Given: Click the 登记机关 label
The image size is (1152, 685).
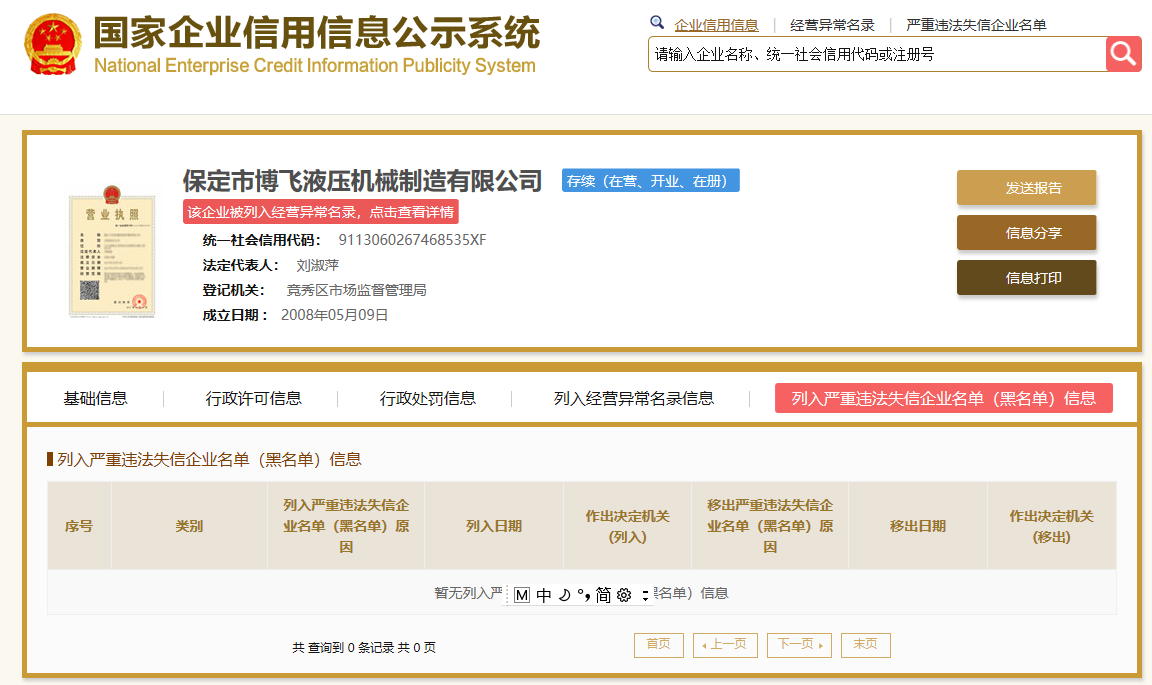Looking at the screenshot, I should [234, 290].
